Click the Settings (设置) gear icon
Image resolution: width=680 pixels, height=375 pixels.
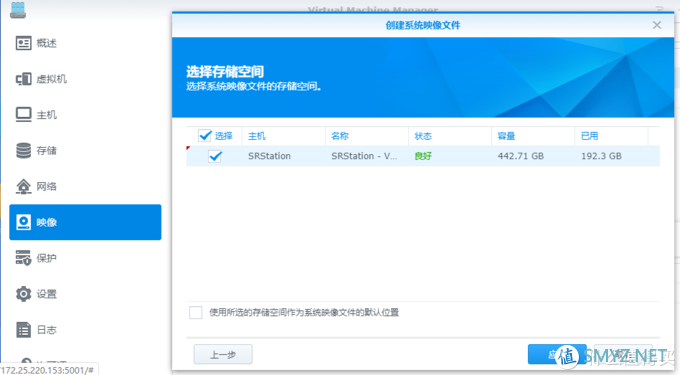pos(23,294)
